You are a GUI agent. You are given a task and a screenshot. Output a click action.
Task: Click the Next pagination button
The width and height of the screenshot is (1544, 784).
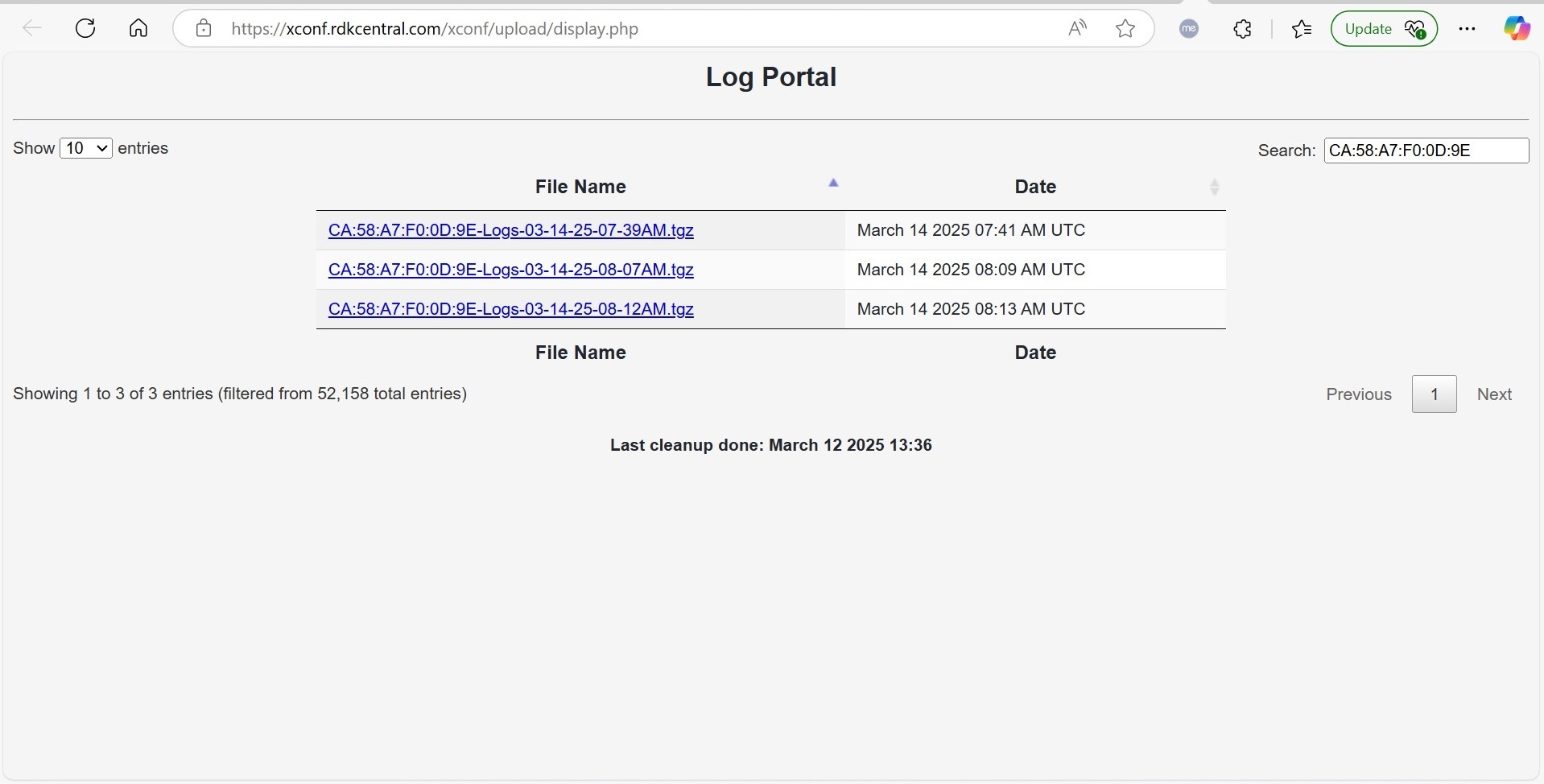1494,394
